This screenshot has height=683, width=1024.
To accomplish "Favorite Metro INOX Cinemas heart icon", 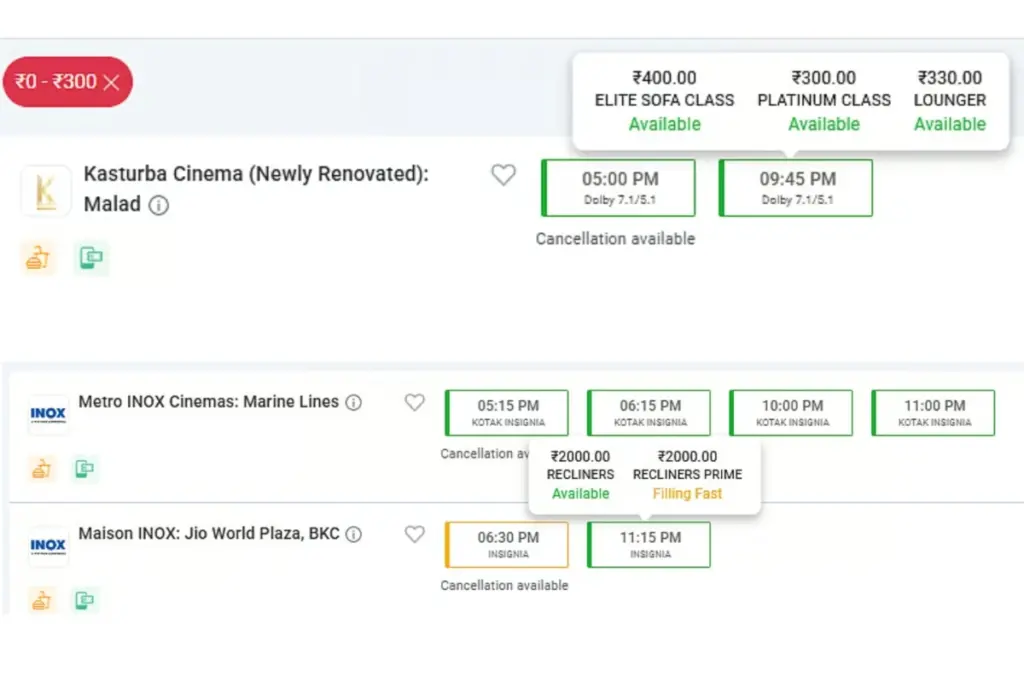I will (414, 402).
